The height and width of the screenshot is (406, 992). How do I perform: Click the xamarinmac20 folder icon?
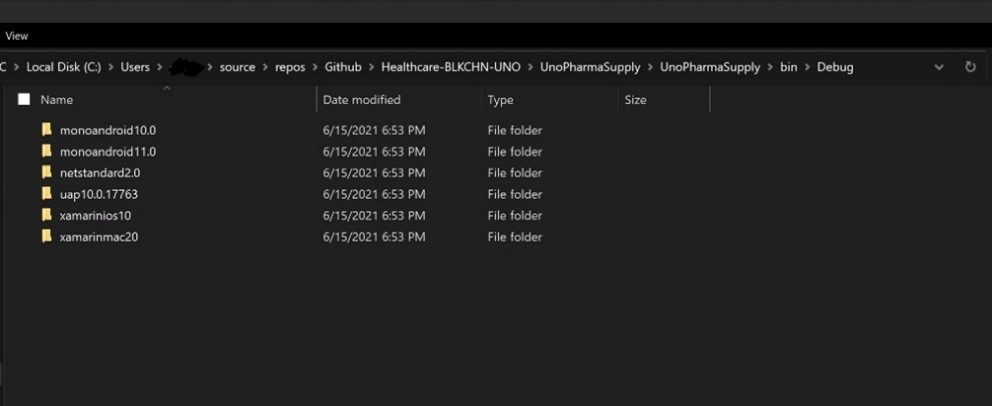[x=46, y=237]
